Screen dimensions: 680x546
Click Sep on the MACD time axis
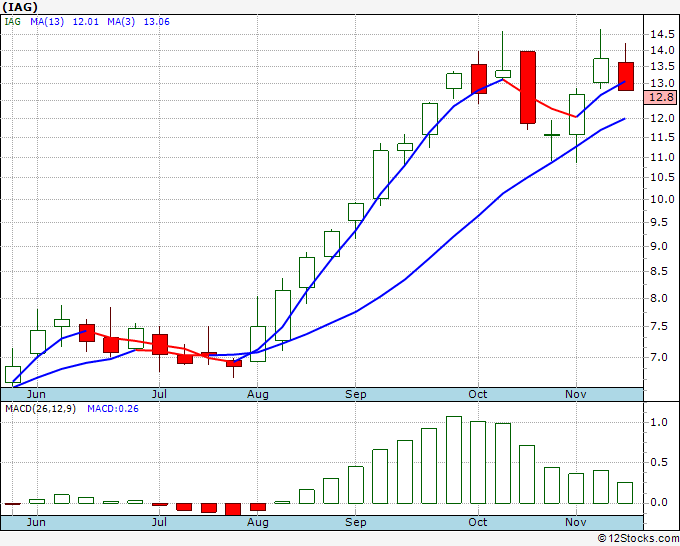(356, 522)
